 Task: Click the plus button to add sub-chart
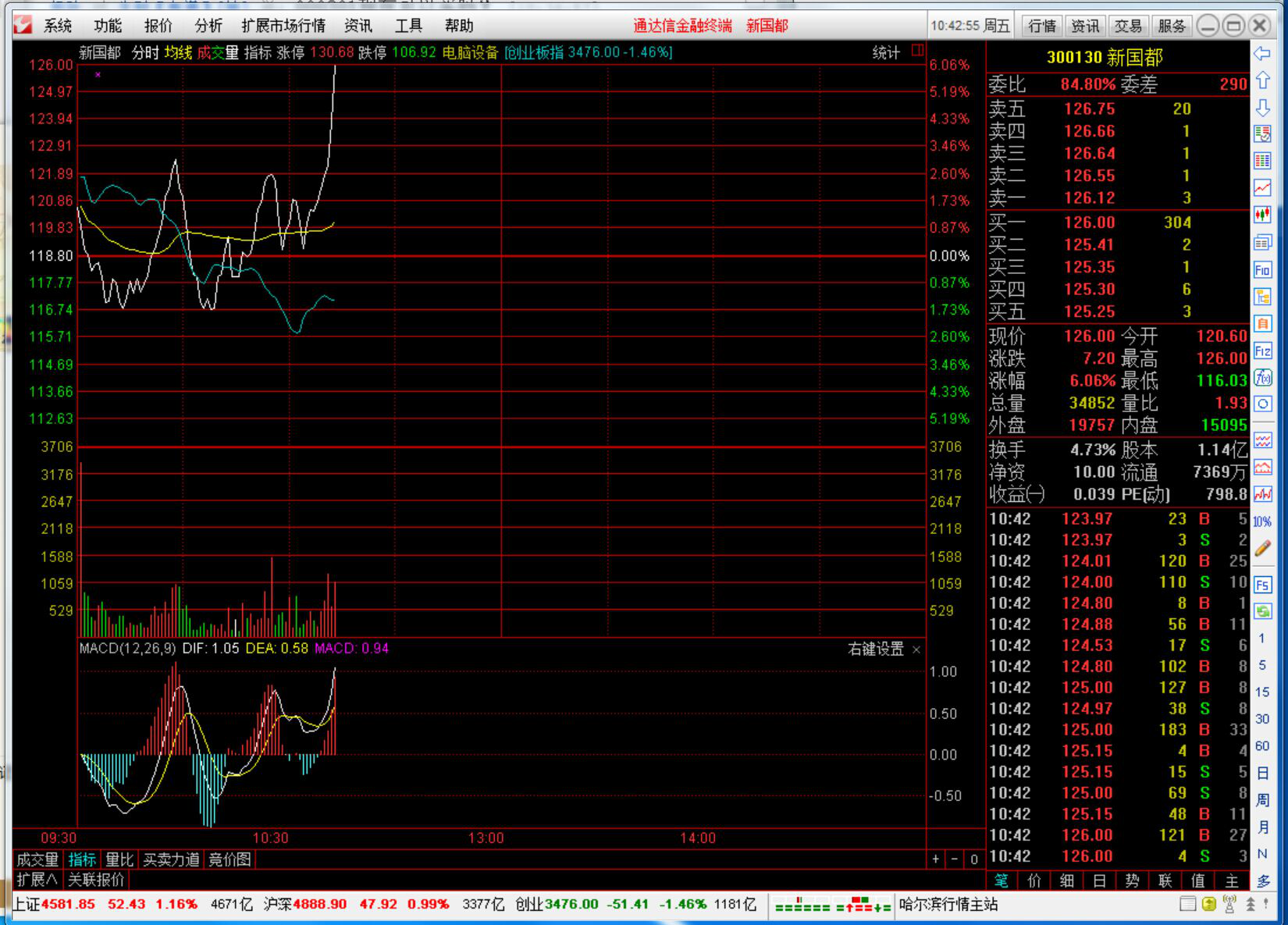[x=935, y=859]
